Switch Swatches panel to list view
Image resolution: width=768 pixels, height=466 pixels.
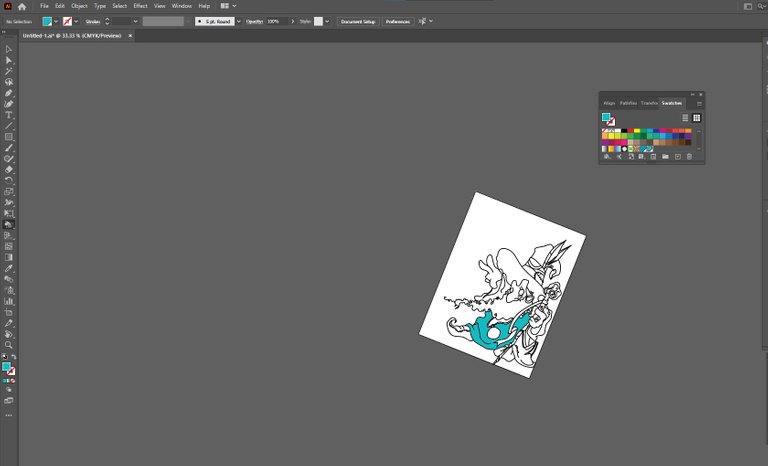[685, 118]
